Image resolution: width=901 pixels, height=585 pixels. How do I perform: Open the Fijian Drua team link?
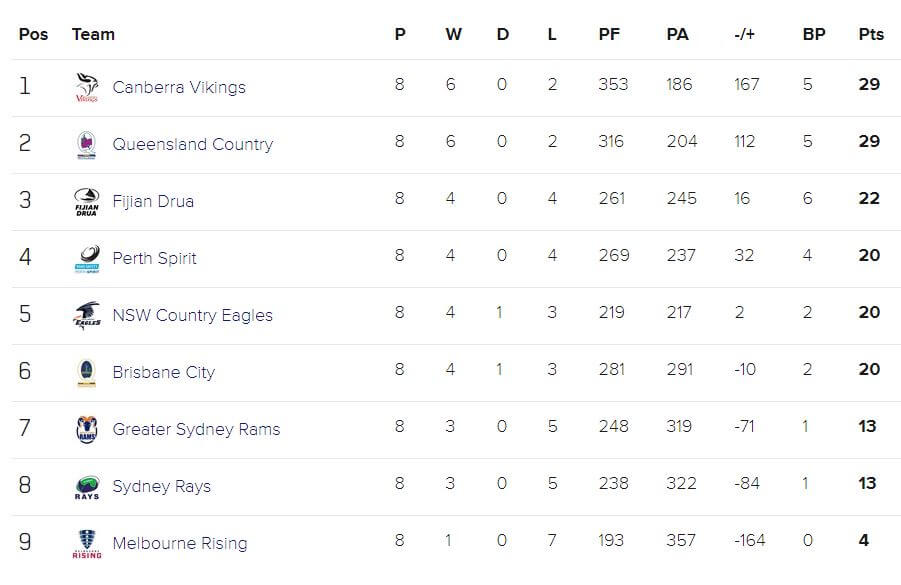(x=153, y=201)
